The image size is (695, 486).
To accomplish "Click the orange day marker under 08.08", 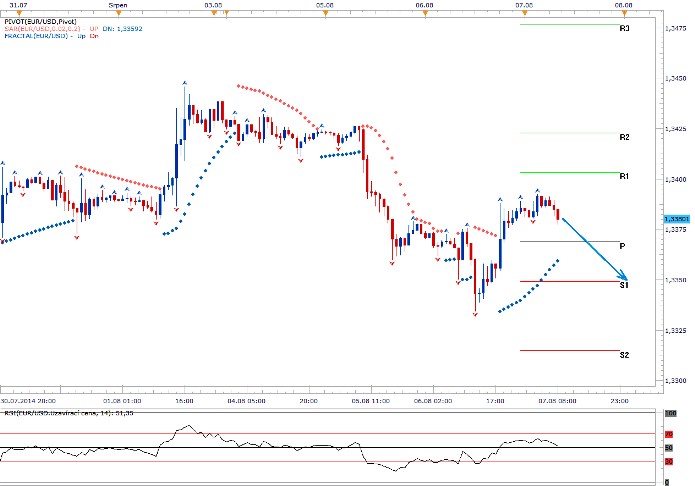I will click(x=624, y=13).
